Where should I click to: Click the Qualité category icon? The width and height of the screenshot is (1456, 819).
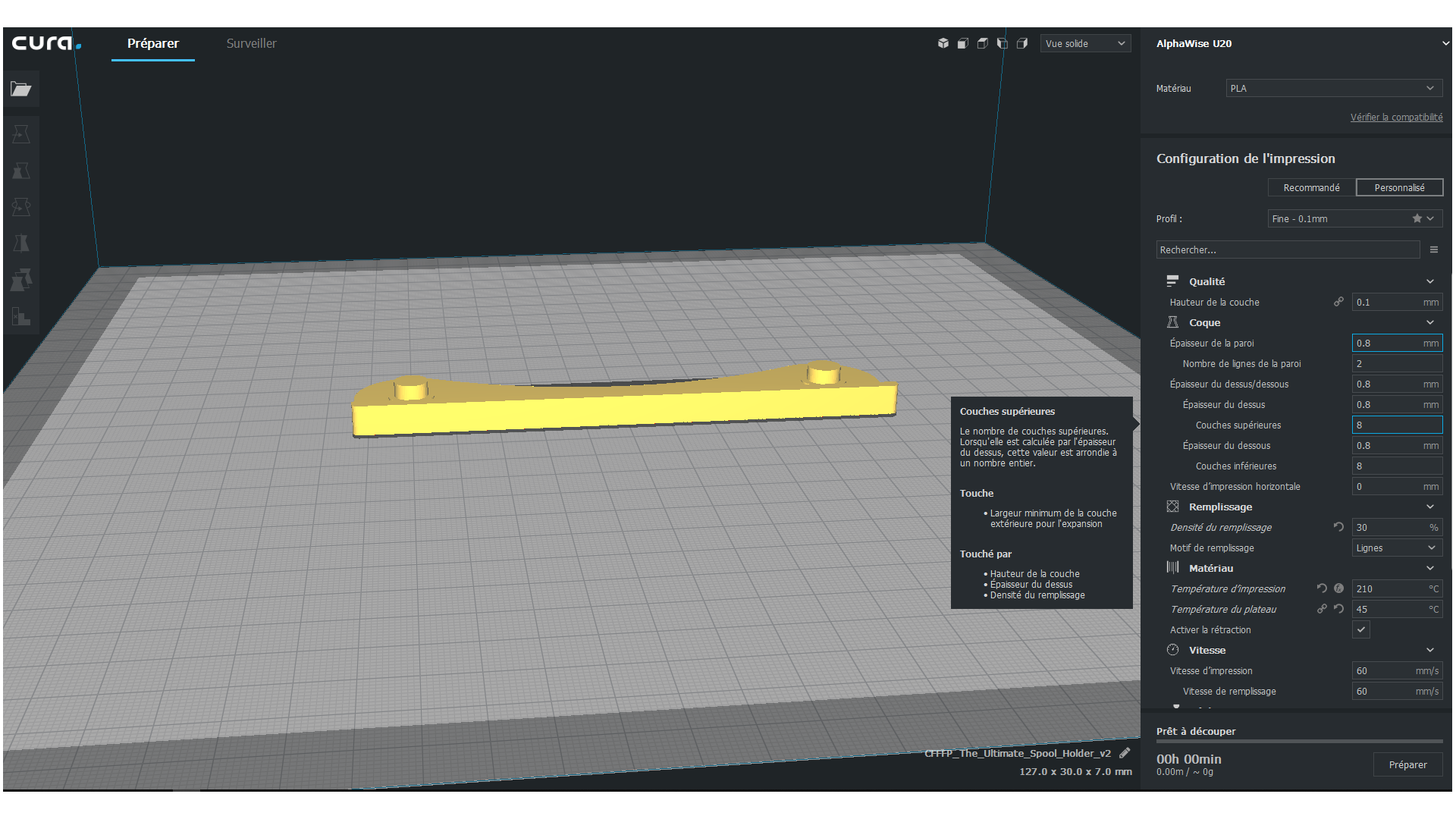(1172, 281)
